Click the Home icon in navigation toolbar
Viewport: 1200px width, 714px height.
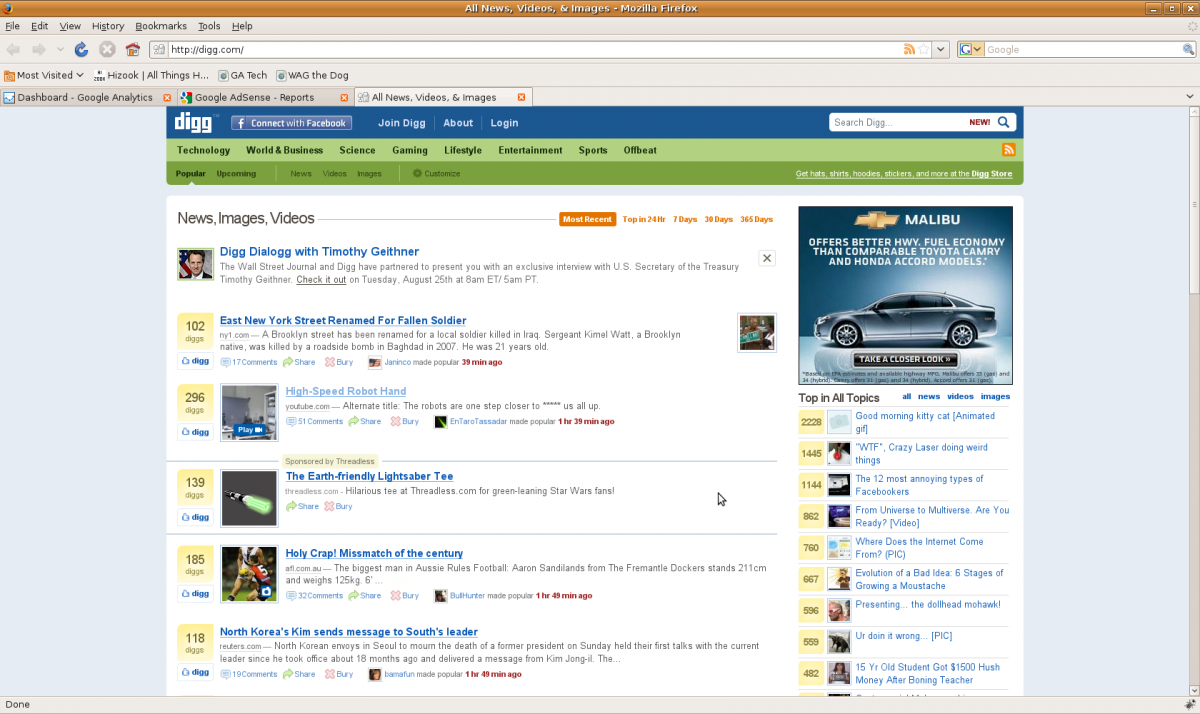[x=132, y=49]
